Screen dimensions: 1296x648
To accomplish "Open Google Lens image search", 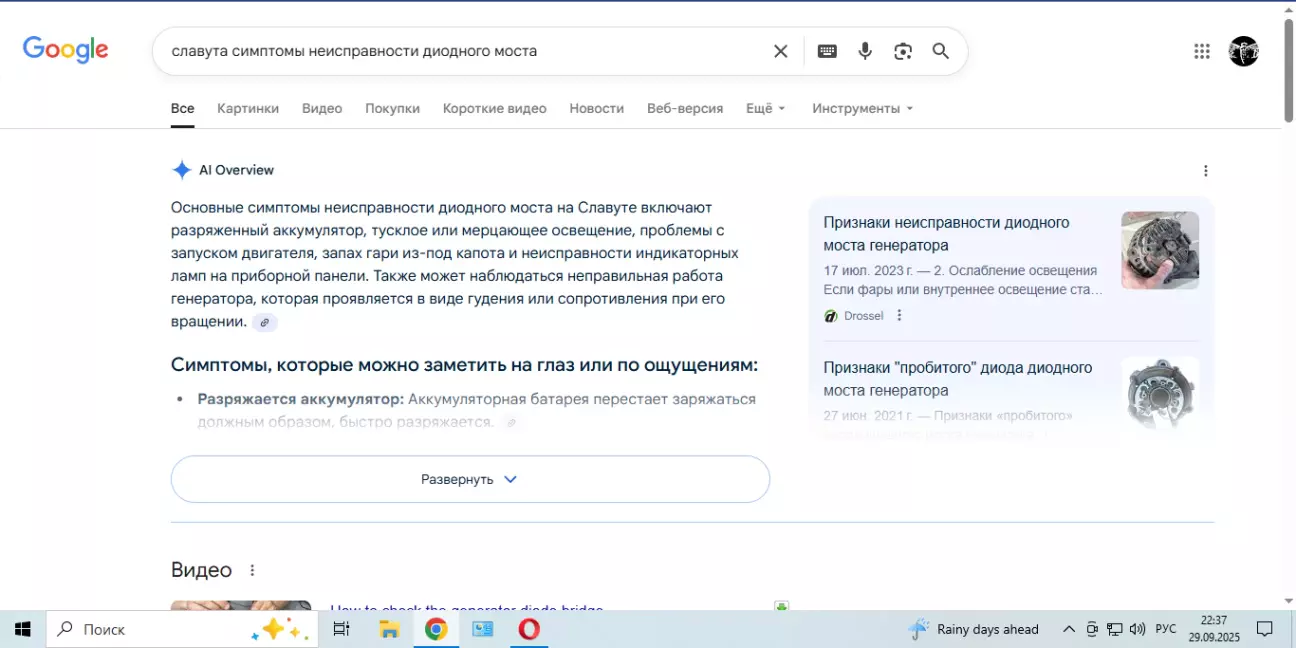I will point(903,51).
